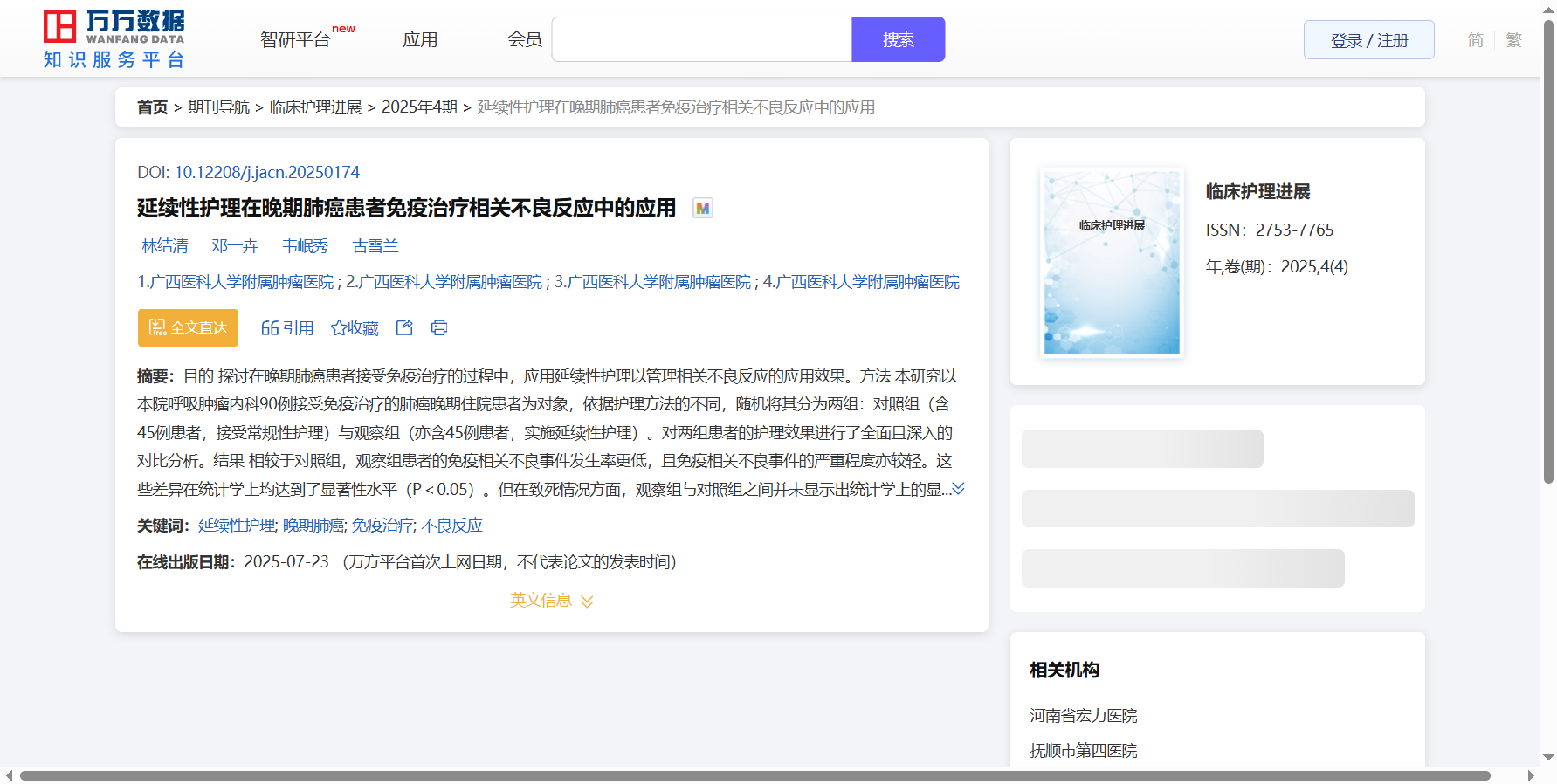
Task: Open 2025年4期 breadcrumb link
Action: point(419,107)
